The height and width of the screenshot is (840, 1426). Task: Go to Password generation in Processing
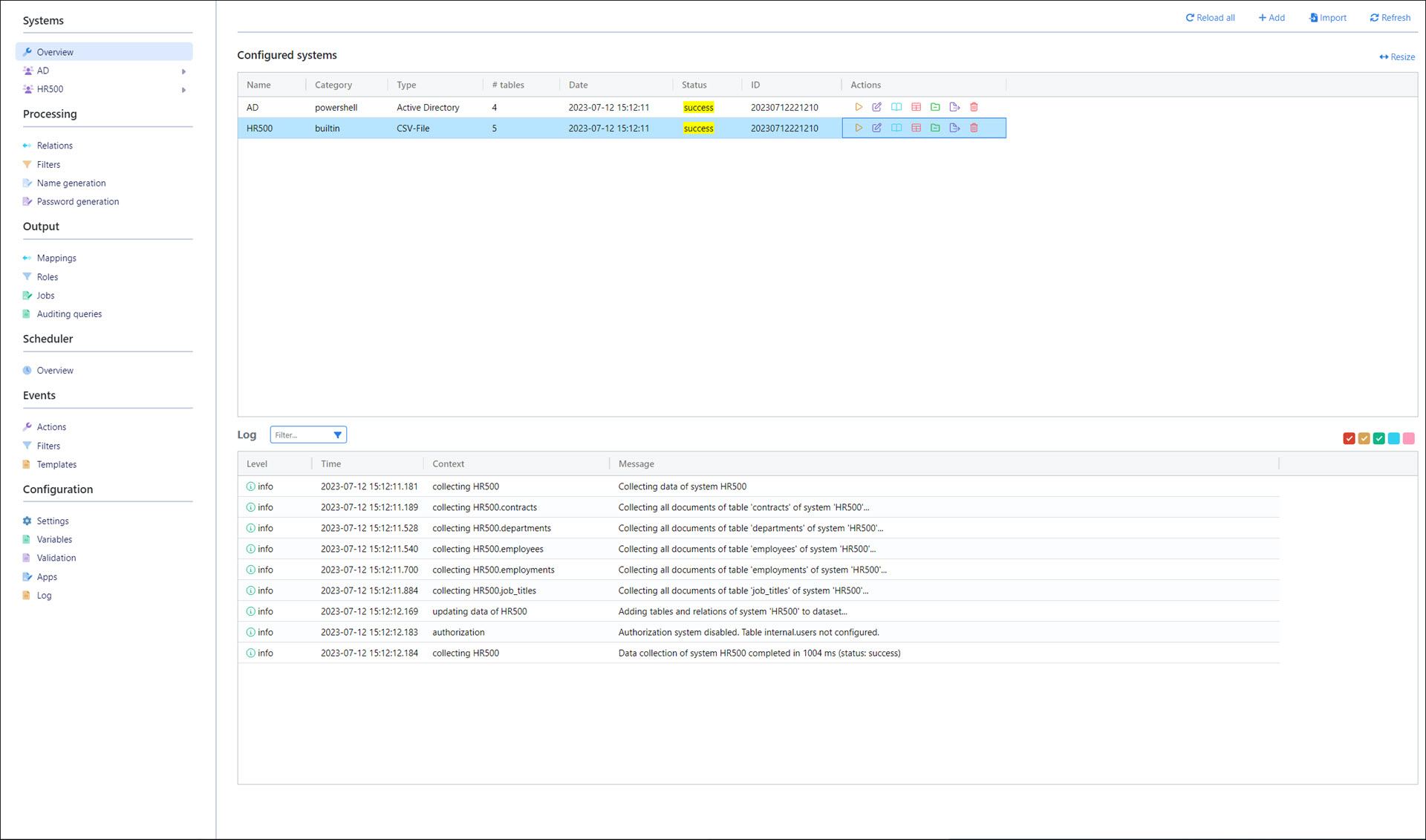point(77,202)
